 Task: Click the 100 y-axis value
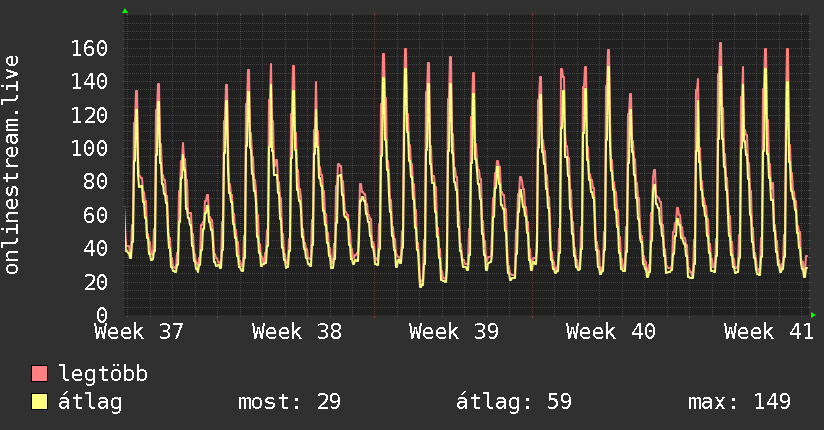89,149
